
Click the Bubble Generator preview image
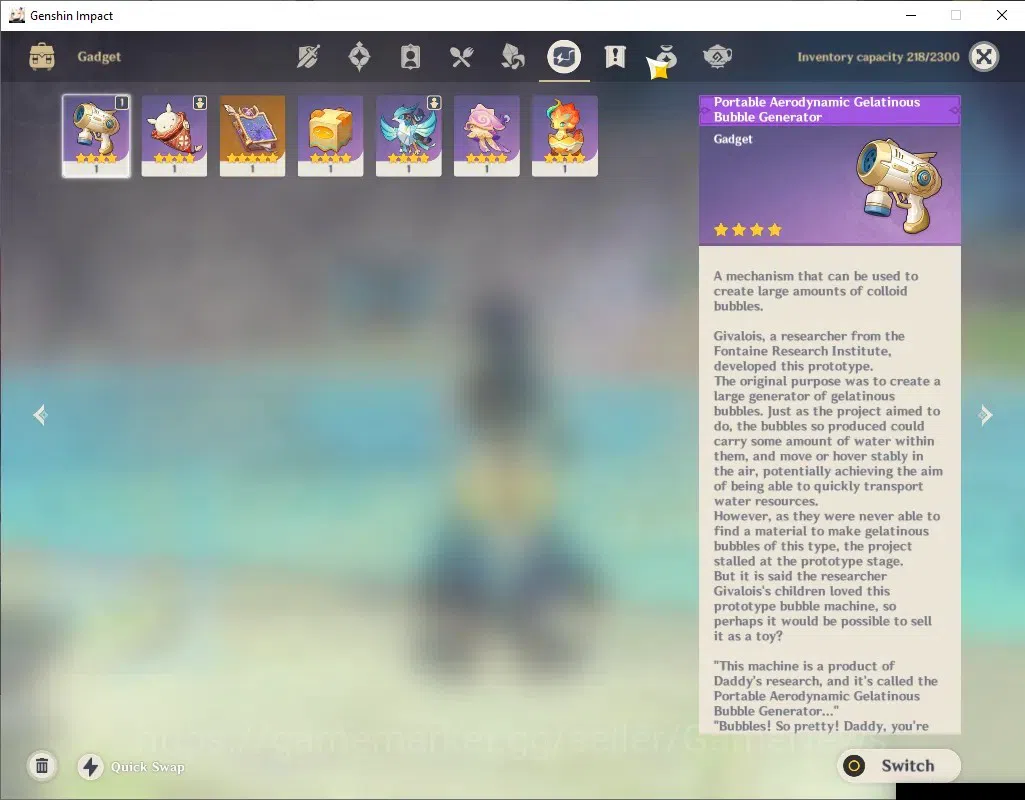point(900,186)
